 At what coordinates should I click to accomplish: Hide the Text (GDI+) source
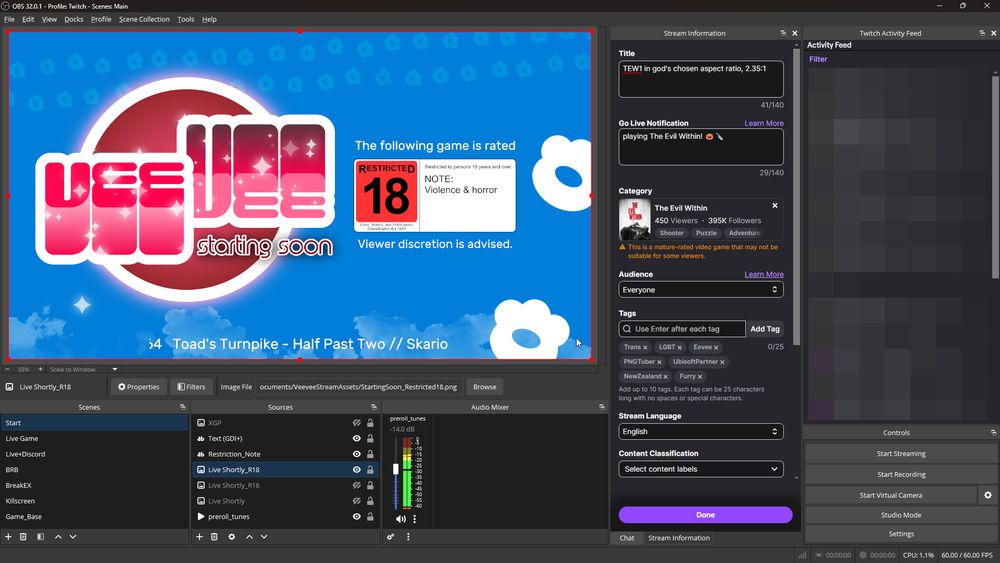[357, 439]
